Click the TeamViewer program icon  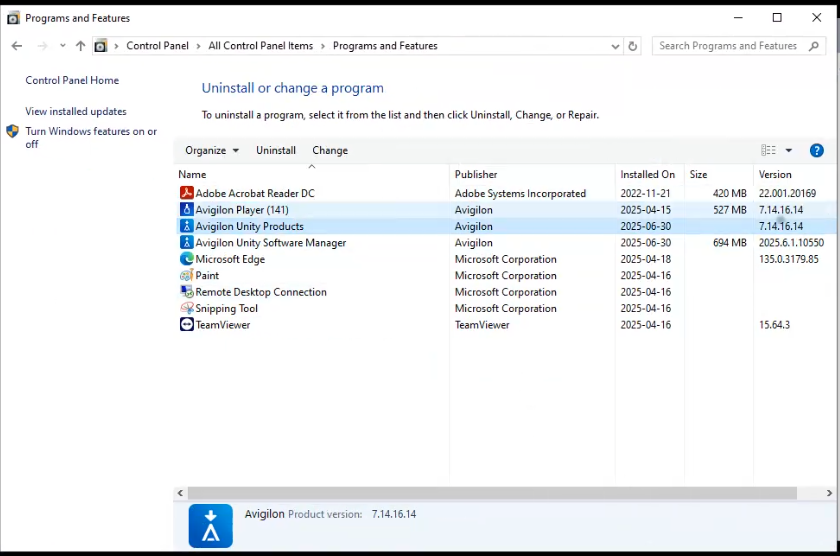tap(186, 325)
